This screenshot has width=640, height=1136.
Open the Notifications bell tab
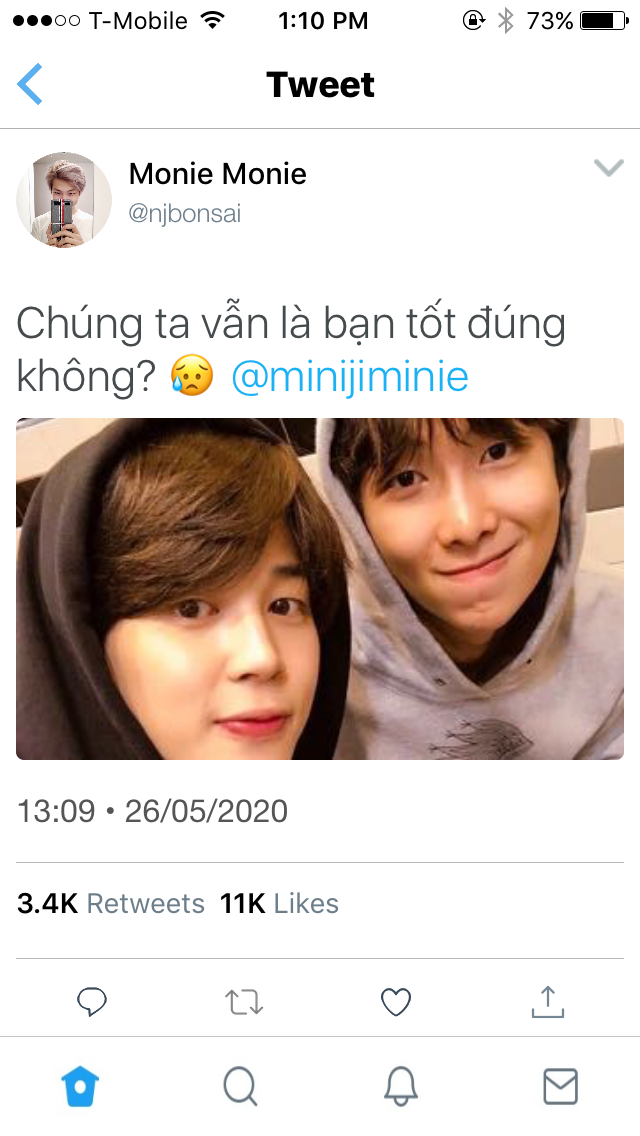(x=400, y=1087)
